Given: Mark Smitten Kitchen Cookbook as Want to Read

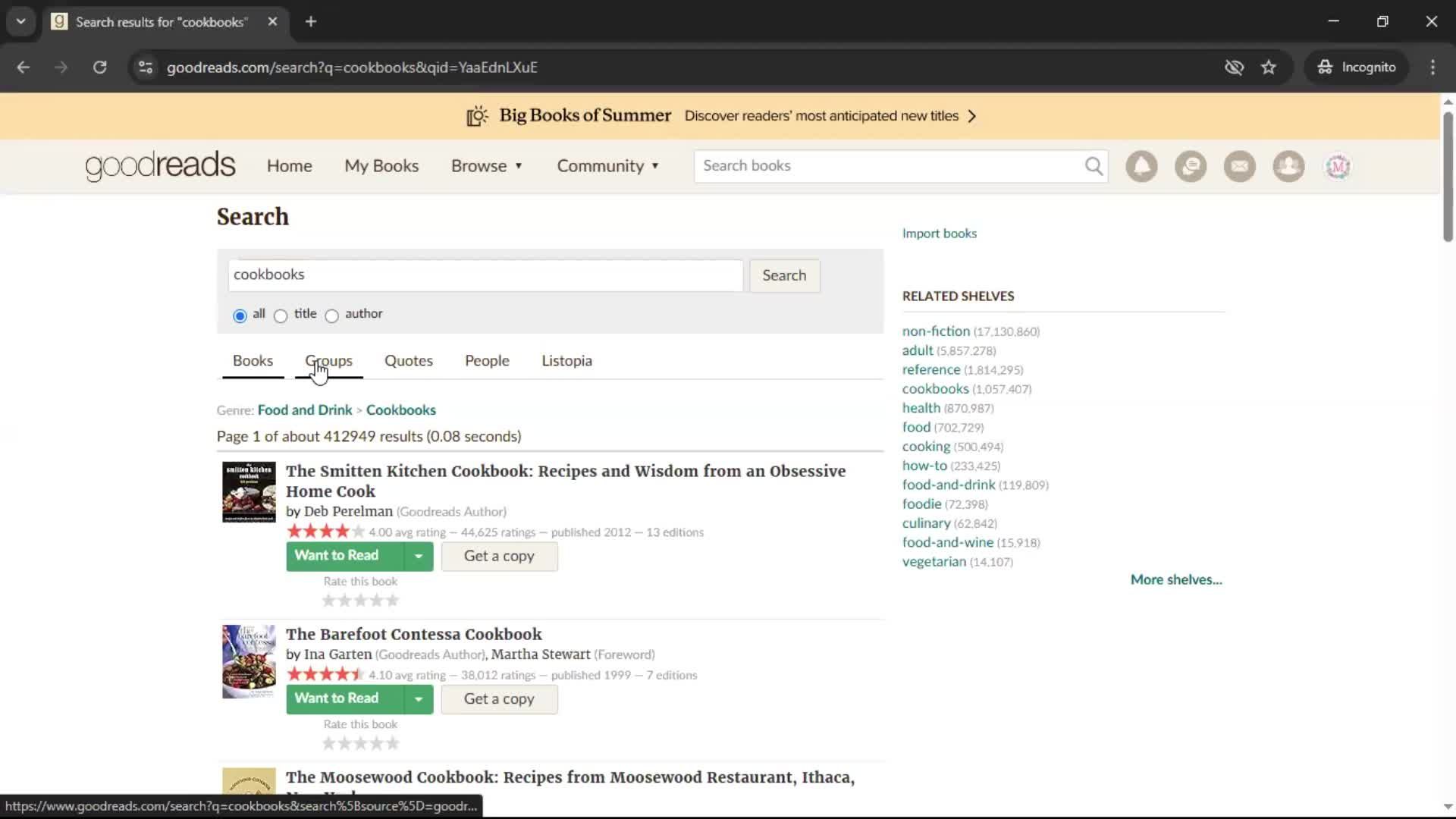Looking at the screenshot, I should coord(344,556).
